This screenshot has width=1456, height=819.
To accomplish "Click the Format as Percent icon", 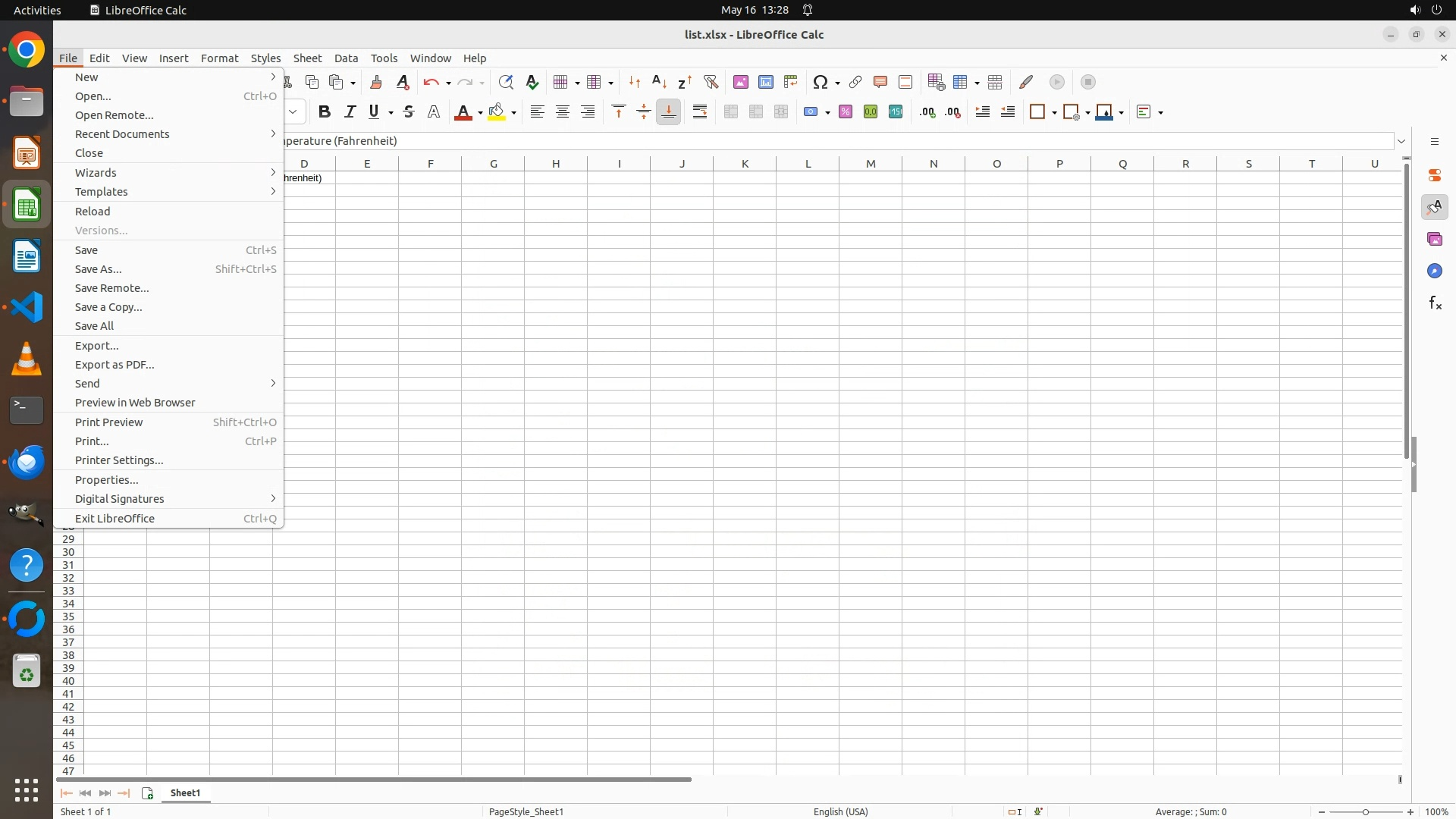I will tap(846, 112).
